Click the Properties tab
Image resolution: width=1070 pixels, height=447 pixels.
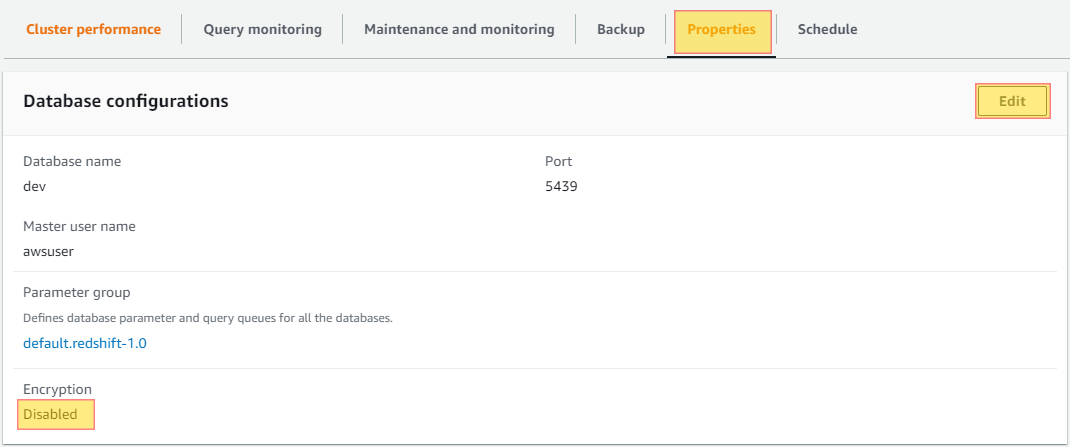point(722,30)
